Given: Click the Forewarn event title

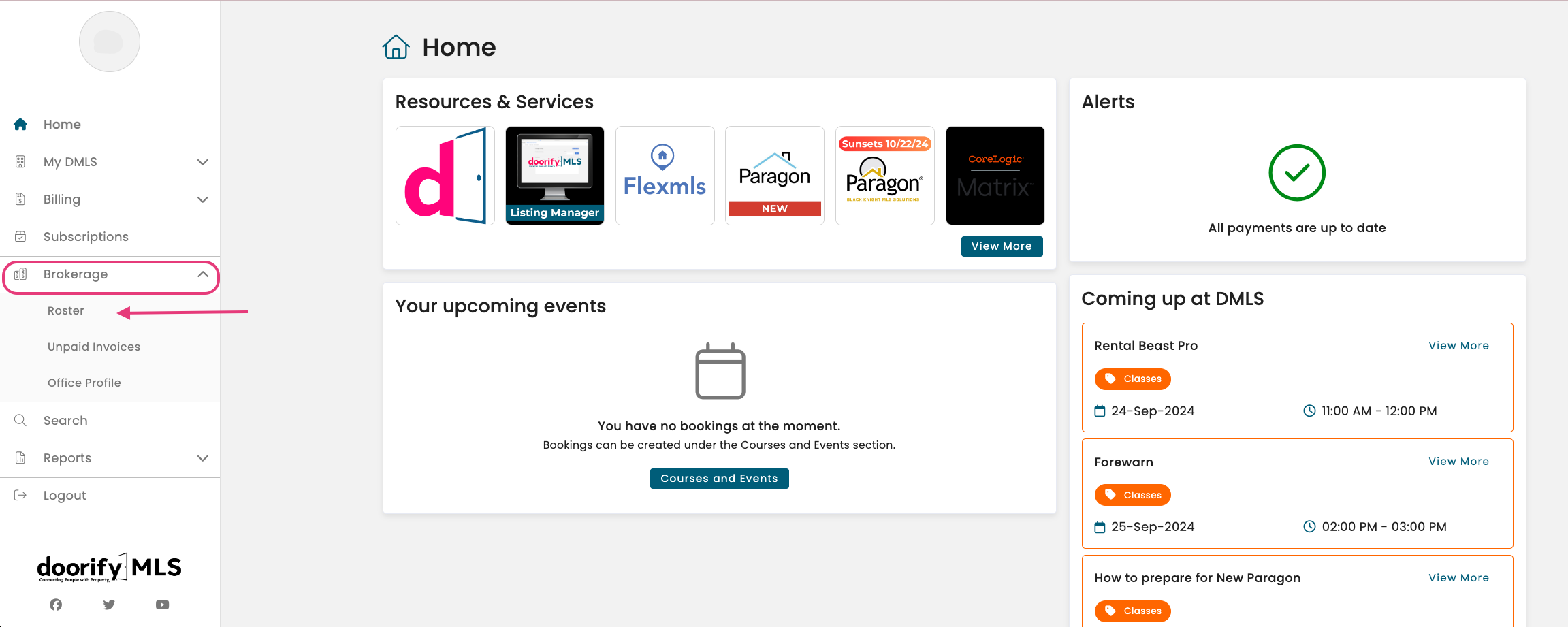Looking at the screenshot, I should click(1123, 462).
